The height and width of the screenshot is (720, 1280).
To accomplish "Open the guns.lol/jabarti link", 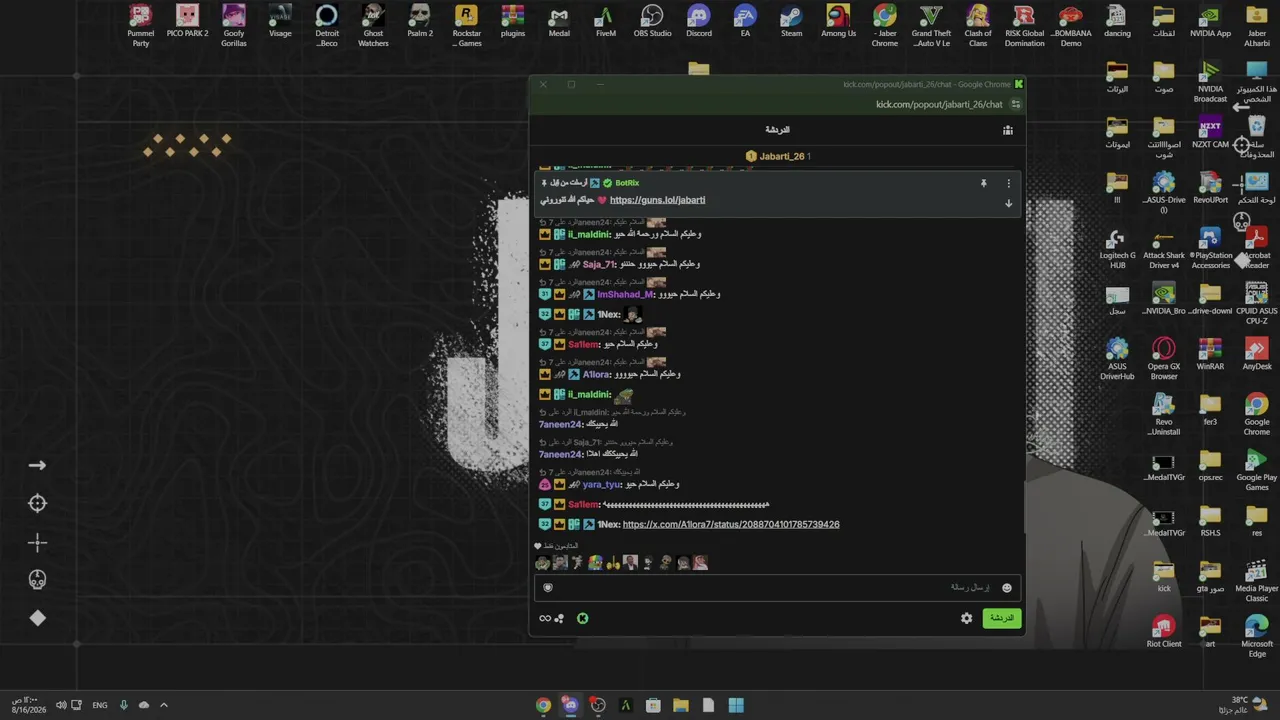I will pyautogui.click(x=657, y=200).
